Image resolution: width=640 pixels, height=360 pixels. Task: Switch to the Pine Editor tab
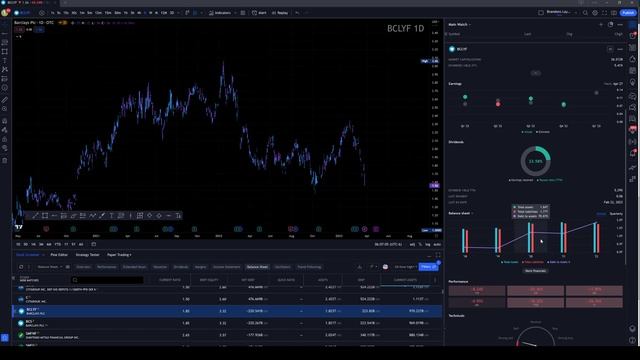coord(59,255)
